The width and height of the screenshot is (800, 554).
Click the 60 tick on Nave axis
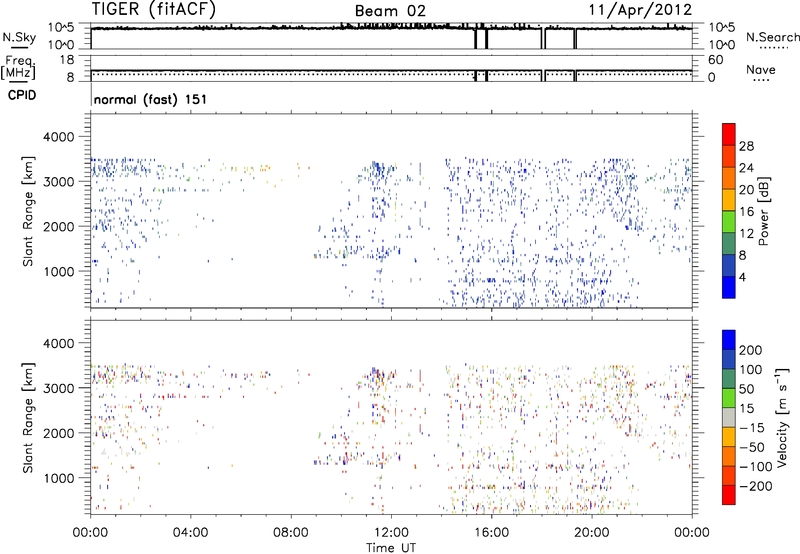coord(715,60)
